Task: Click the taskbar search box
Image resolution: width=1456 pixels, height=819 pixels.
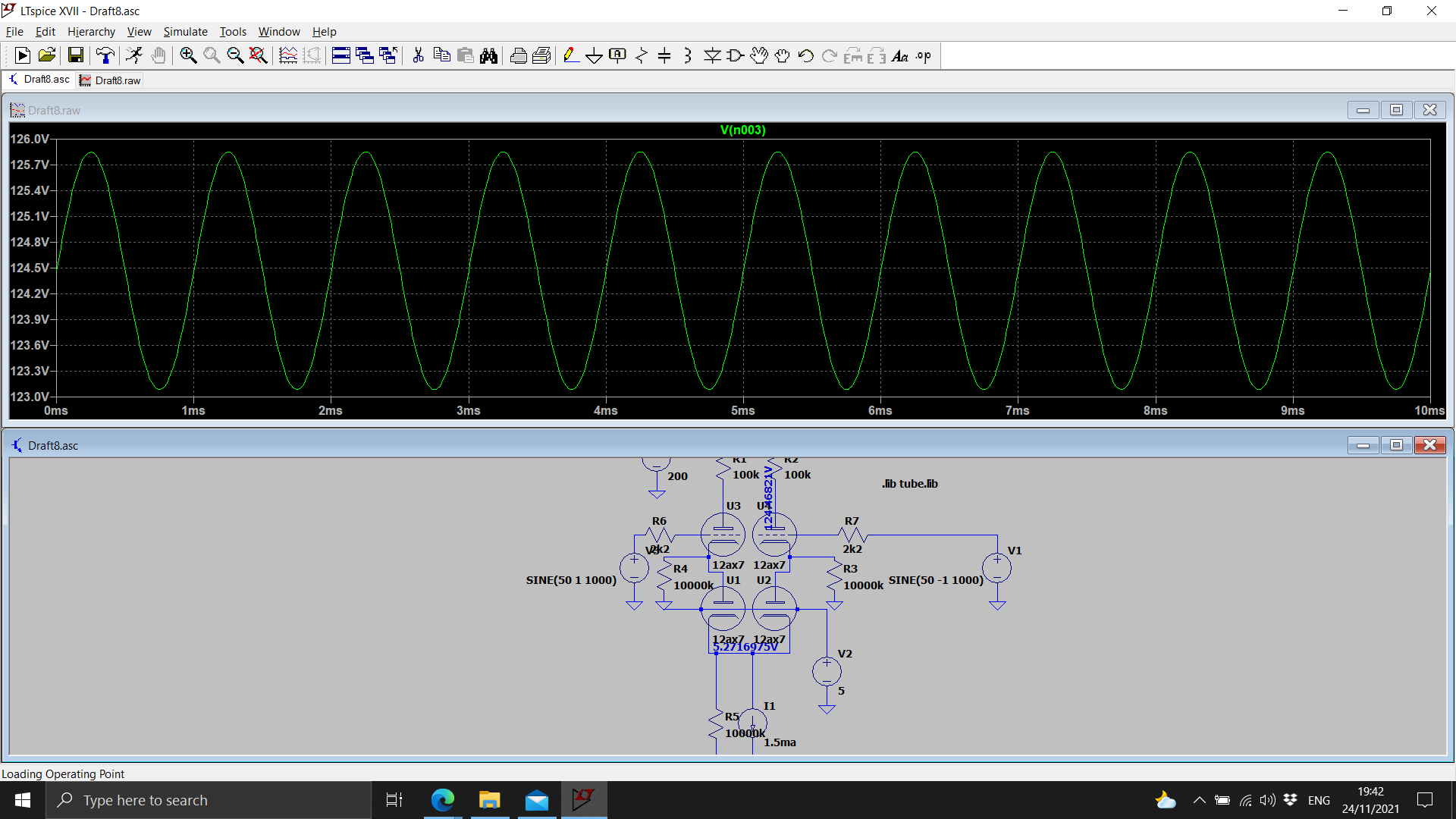Action: pyautogui.click(x=209, y=800)
